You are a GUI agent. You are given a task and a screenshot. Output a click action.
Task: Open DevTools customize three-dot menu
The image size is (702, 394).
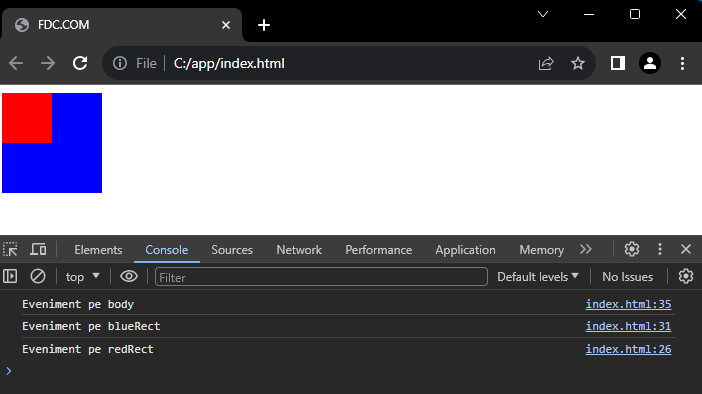tap(659, 249)
